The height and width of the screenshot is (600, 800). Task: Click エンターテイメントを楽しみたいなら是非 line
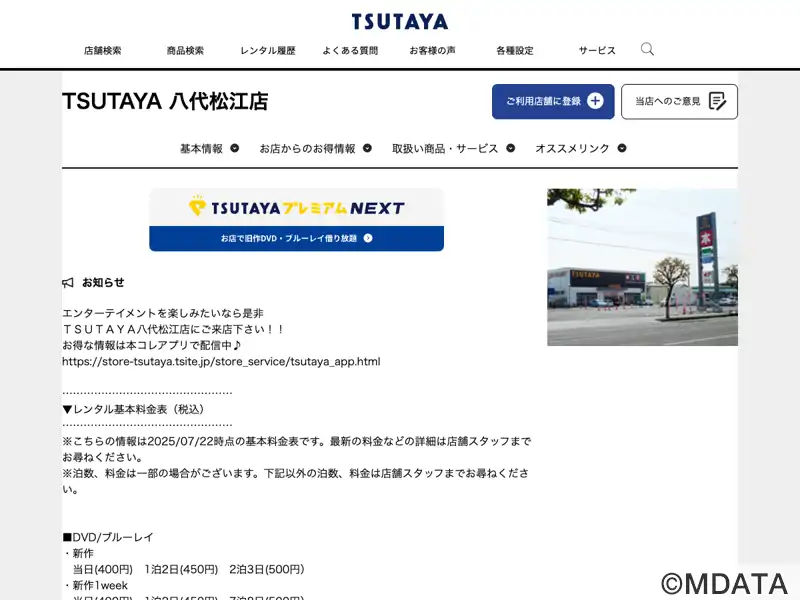(x=163, y=313)
